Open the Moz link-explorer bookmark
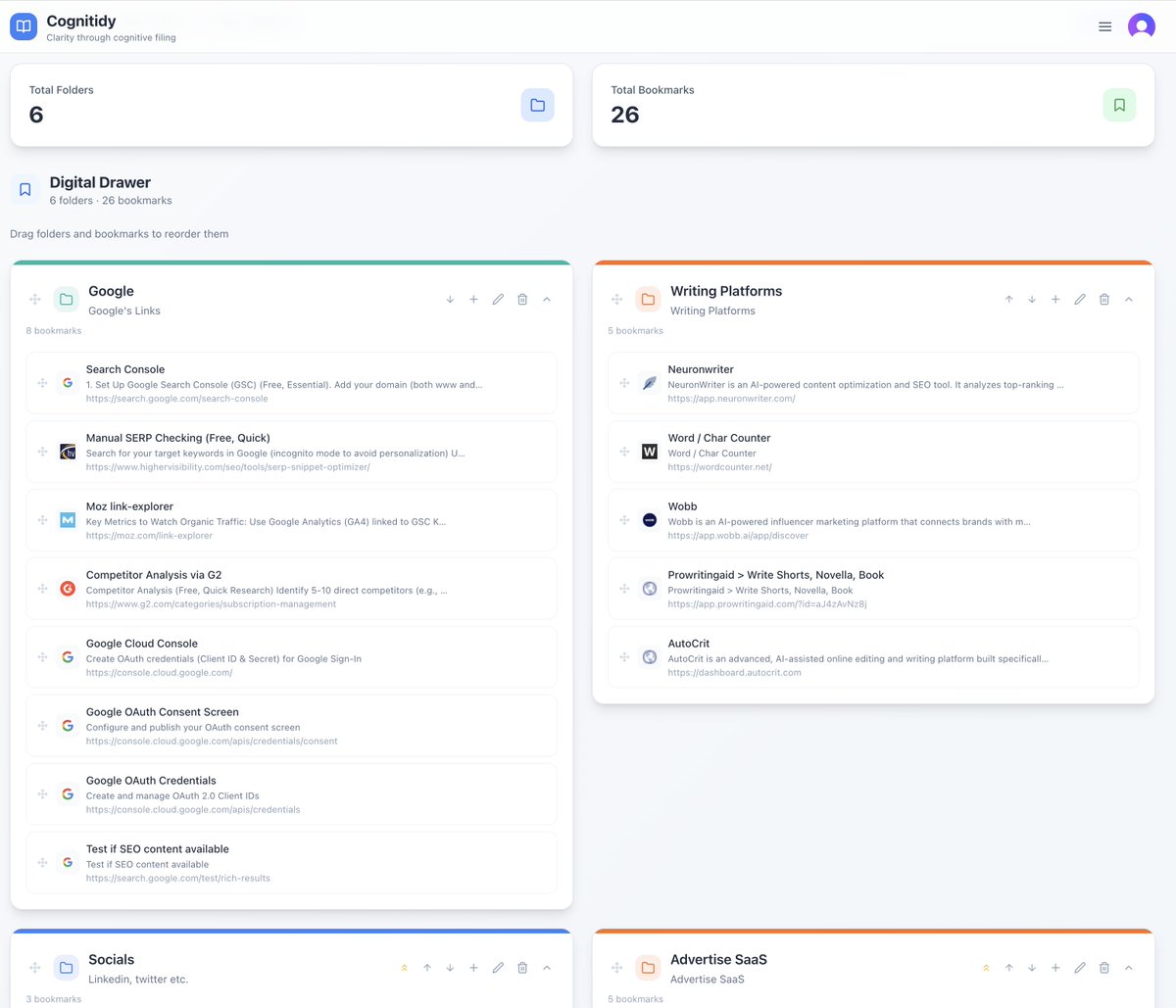Image resolution: width=1176 pixels, height=1008 pixels. tap(291, 520)
